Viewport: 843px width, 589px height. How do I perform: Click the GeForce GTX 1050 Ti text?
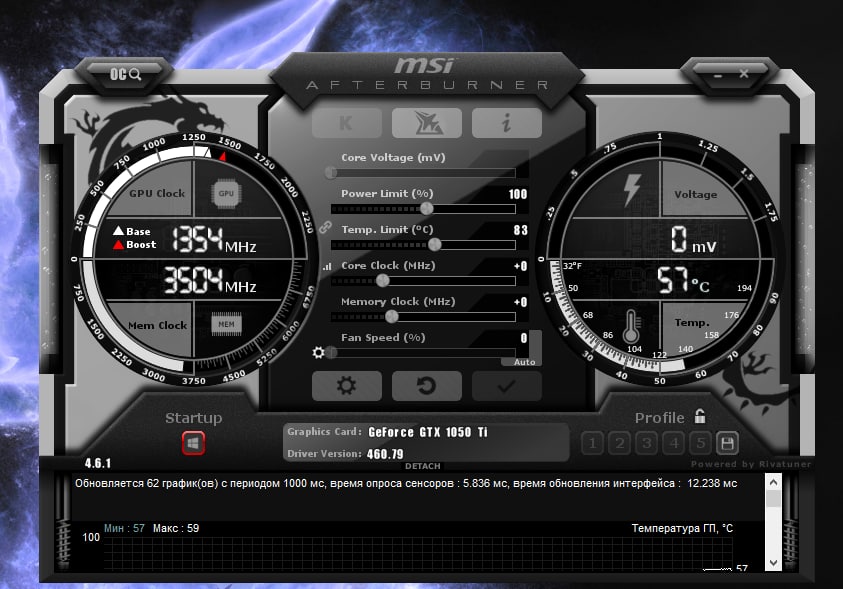click(x=428, y=432)
